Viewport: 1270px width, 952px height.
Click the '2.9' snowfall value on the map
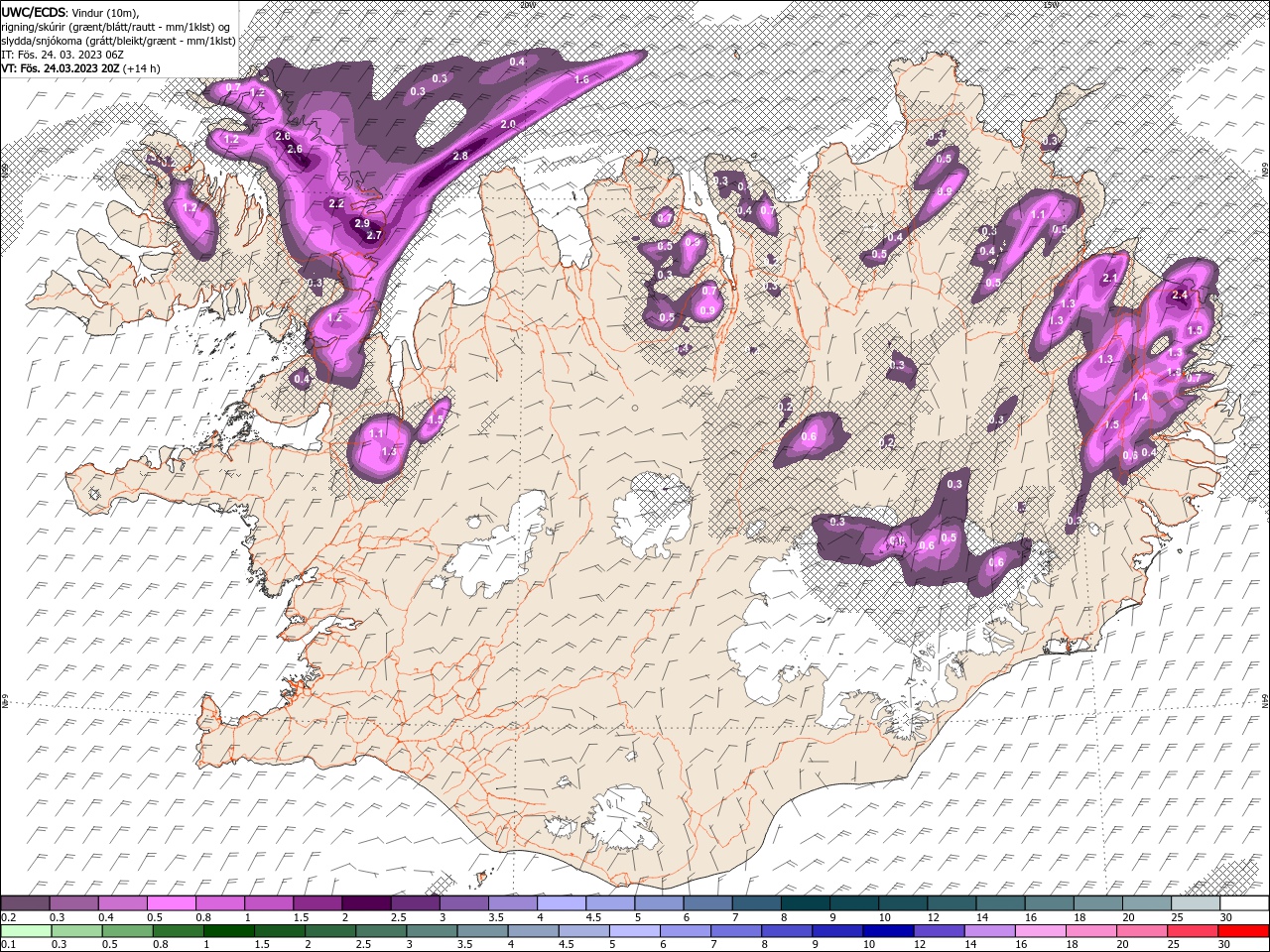coord(362,223)
